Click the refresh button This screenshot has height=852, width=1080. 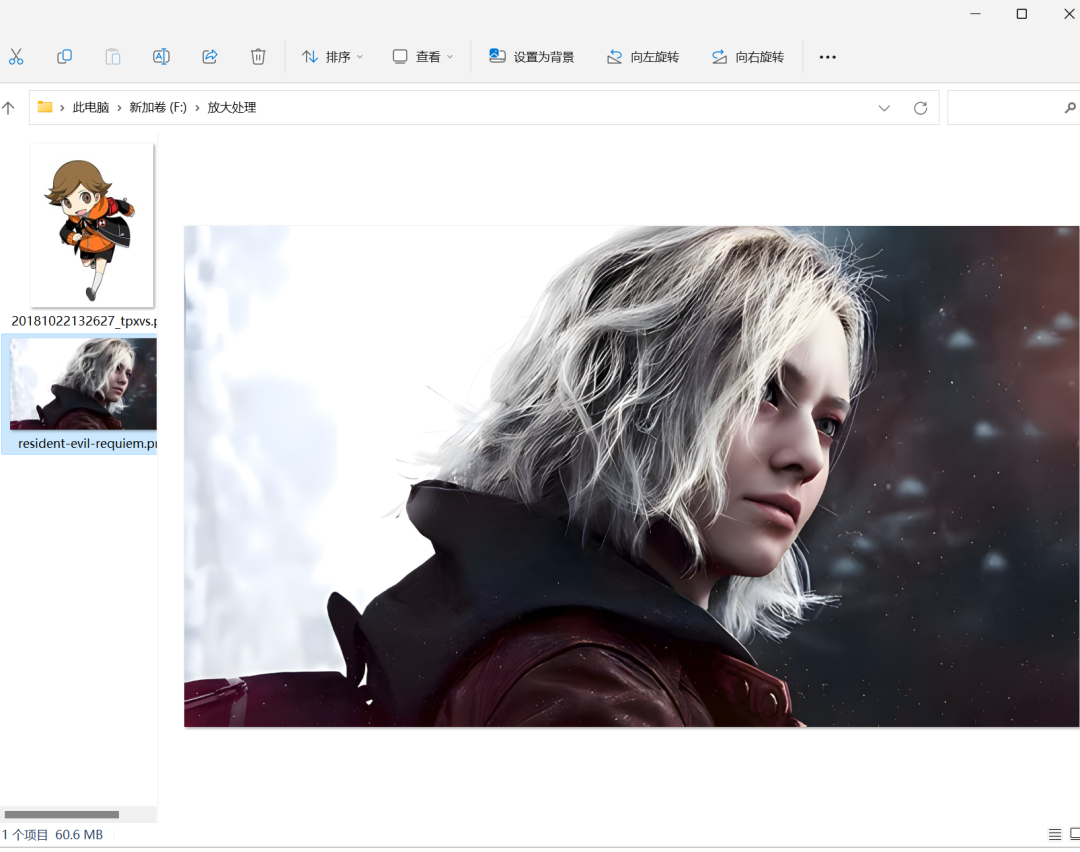pos(920,108)
